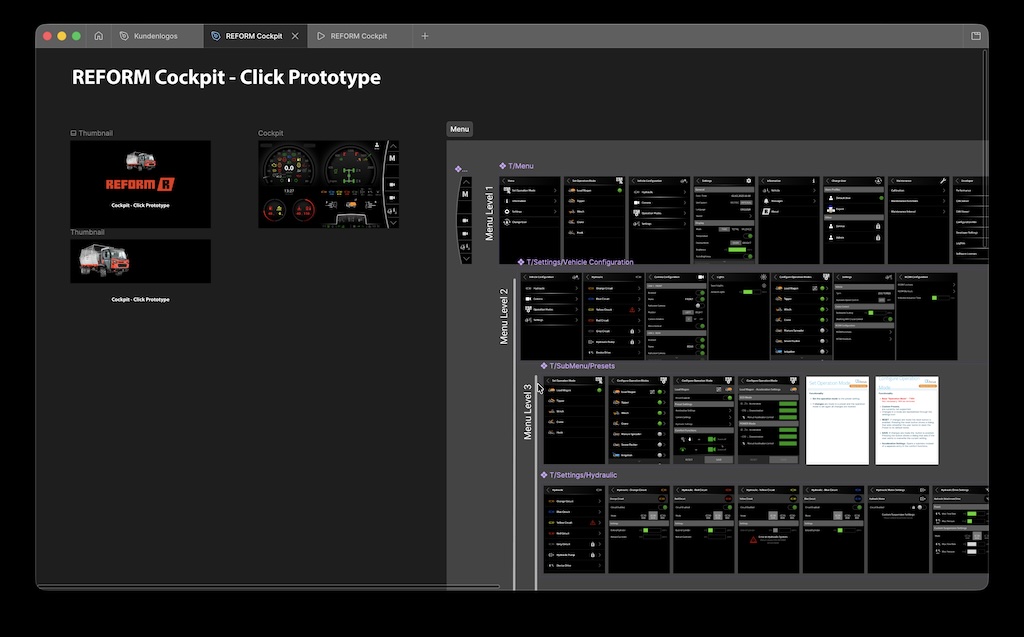Screen dimensions: 1024x637
Task: Toggle circuit enabled switch in Hydraulic Orange Circuit screen
Action: pyautogui.click(x=663, y=507)
